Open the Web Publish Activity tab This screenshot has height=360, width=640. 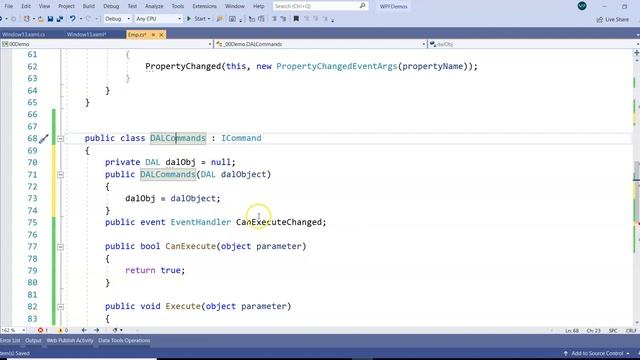click(x=70, y=340)
